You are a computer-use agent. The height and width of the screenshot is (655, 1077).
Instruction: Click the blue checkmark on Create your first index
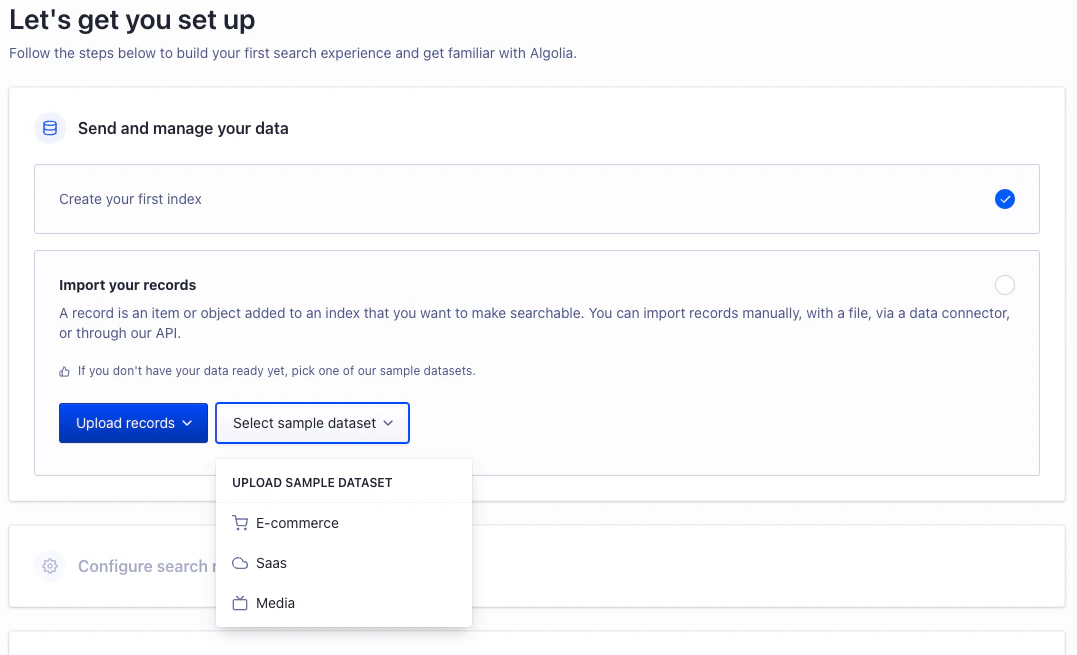(1005, 199)
